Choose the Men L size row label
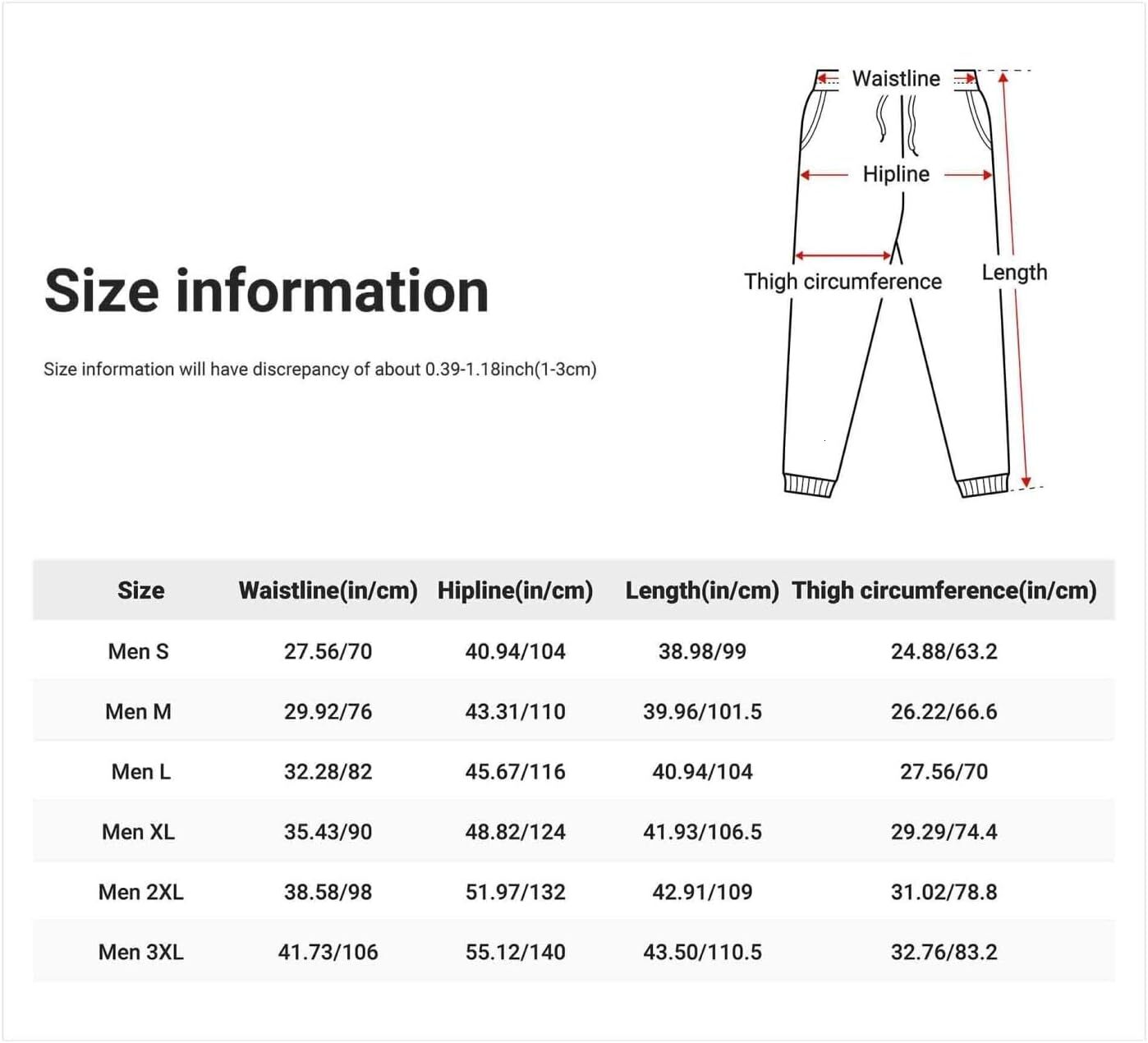Image resolution: width=1148 pixels, height=1043 pixels. tap(140, 772)
